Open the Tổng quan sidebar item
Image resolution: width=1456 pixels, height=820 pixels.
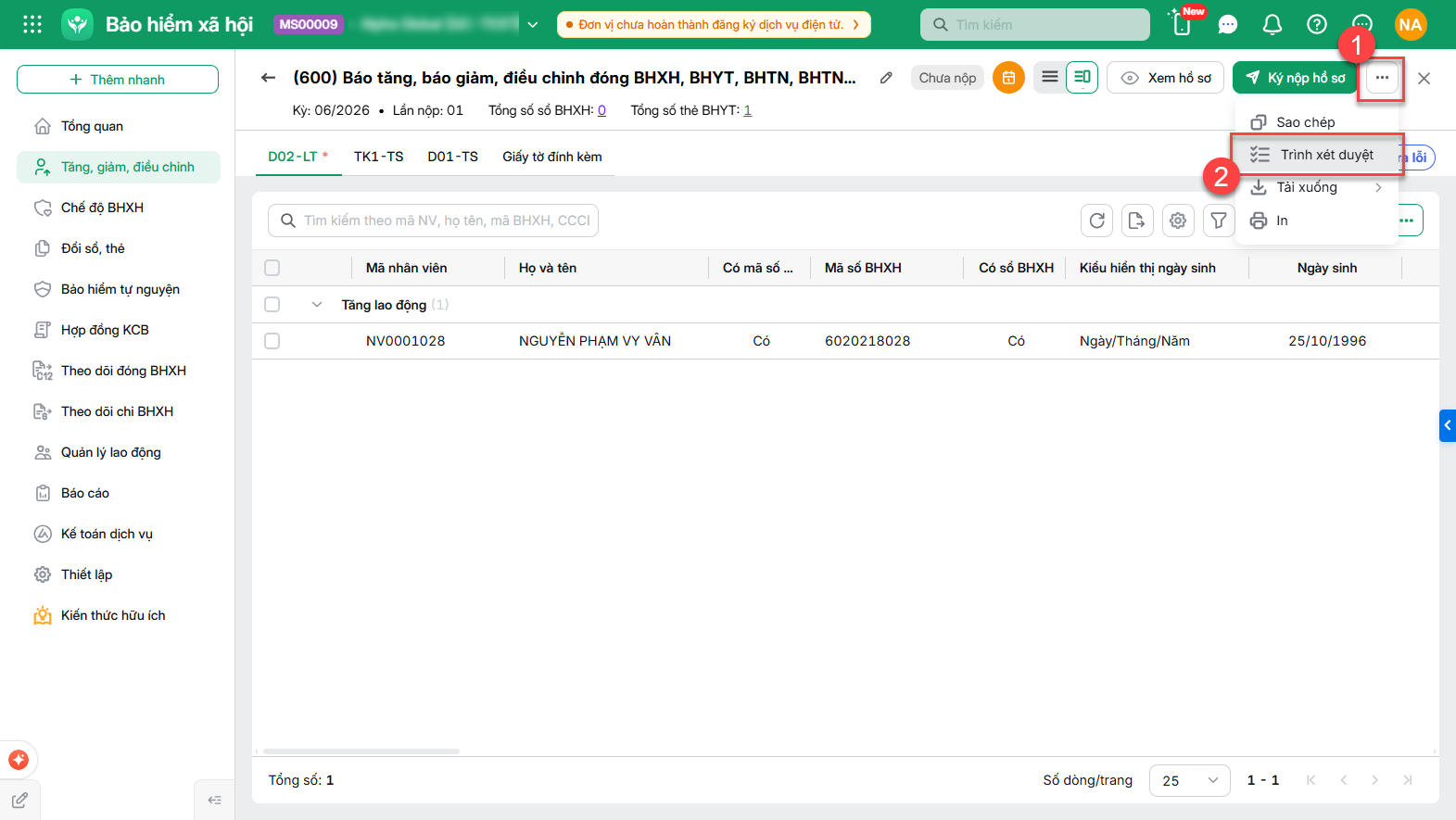click(119, 126)
